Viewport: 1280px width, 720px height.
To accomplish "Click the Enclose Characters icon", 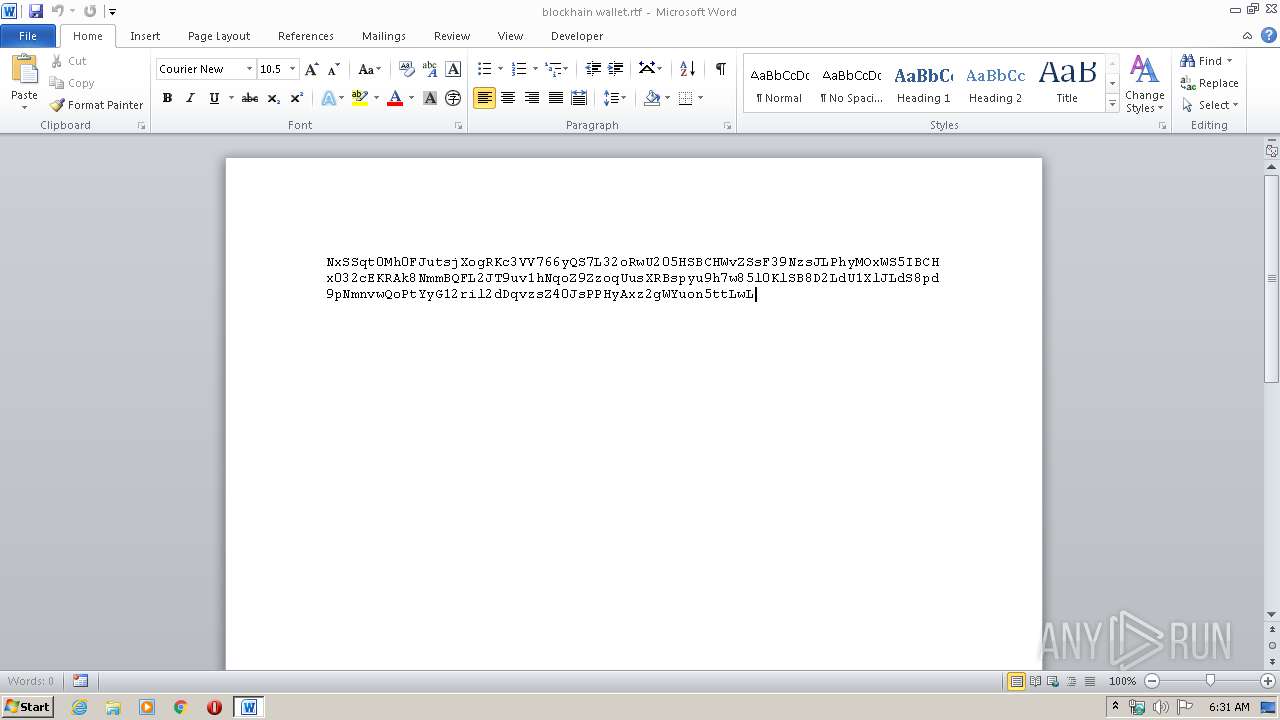I will coord(453,98).
